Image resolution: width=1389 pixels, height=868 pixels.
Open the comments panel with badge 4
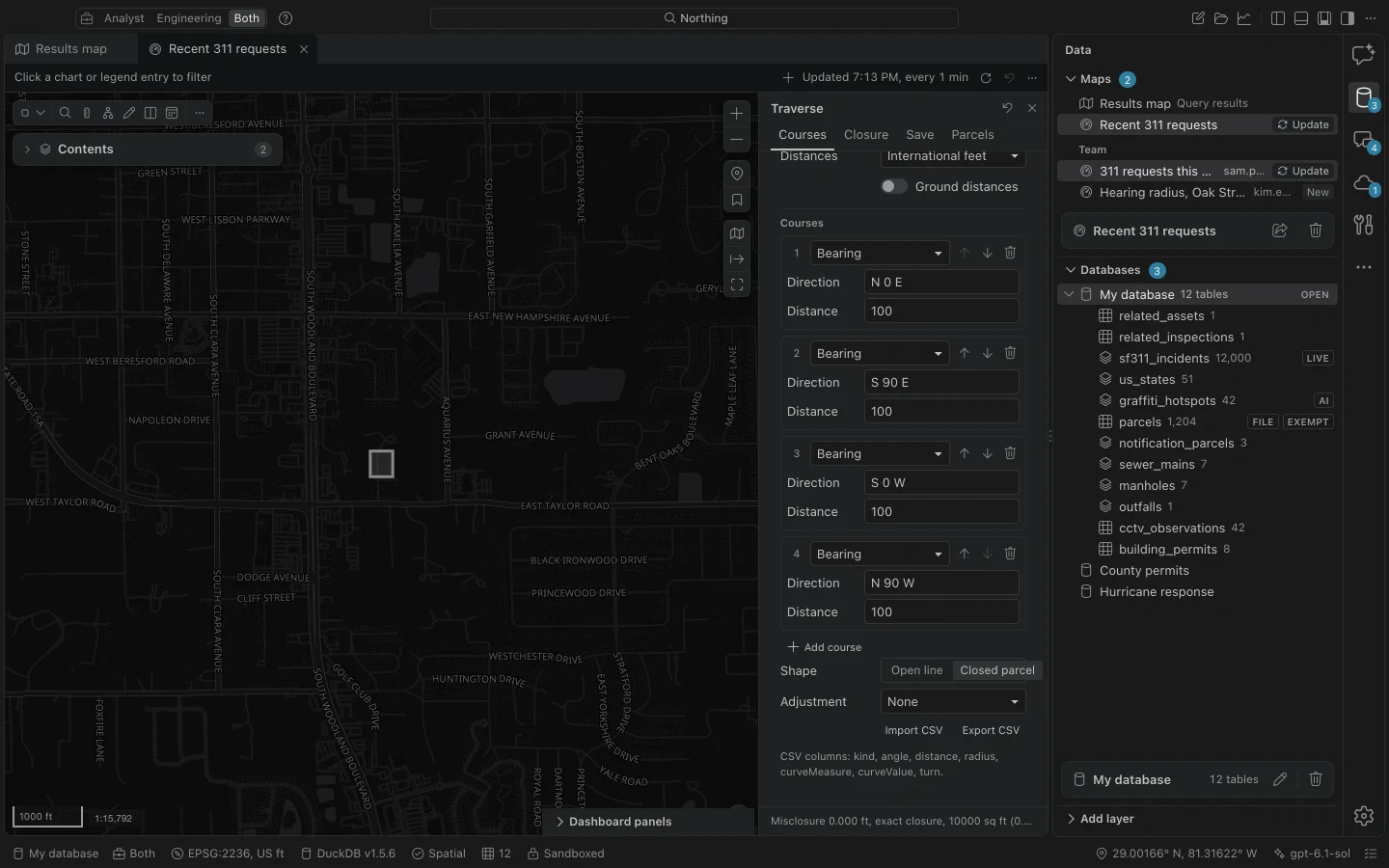(x=1363, y=140)
